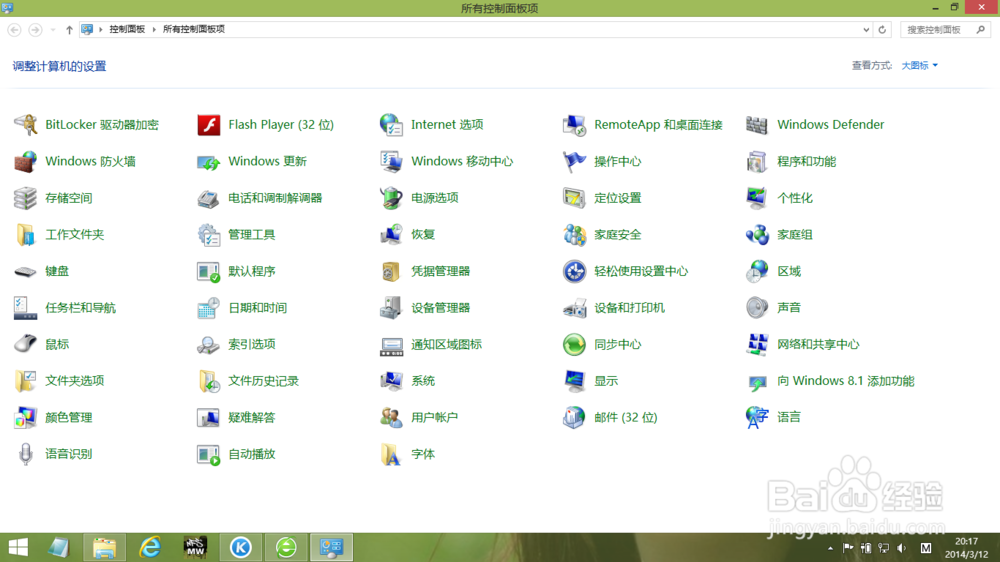The height and width of the screenshot is (562, 1000).
Task: Open the BitLocker 驱动器加密 icon
Action: pos(26,124)
